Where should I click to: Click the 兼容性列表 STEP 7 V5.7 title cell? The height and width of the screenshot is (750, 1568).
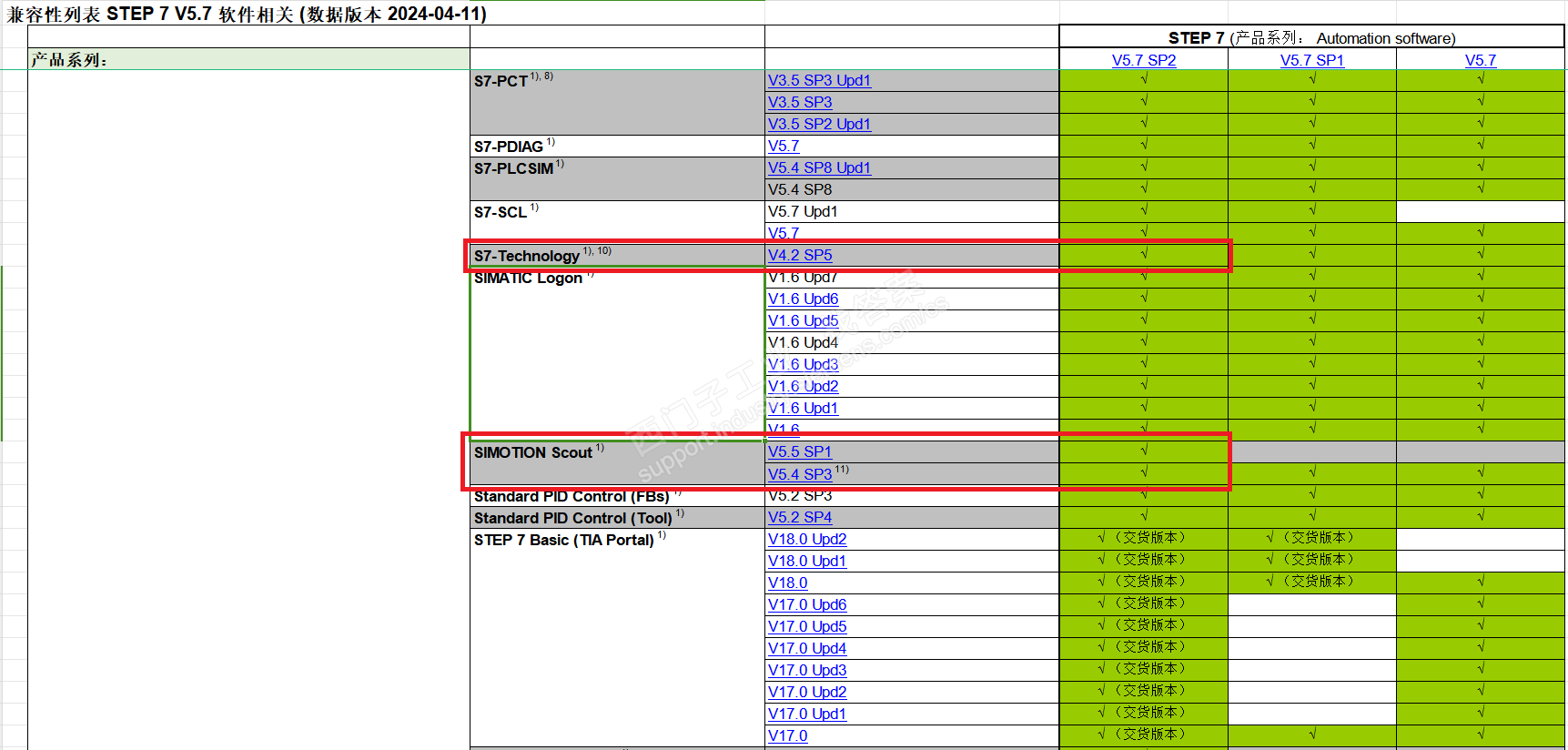click(248, 14)
